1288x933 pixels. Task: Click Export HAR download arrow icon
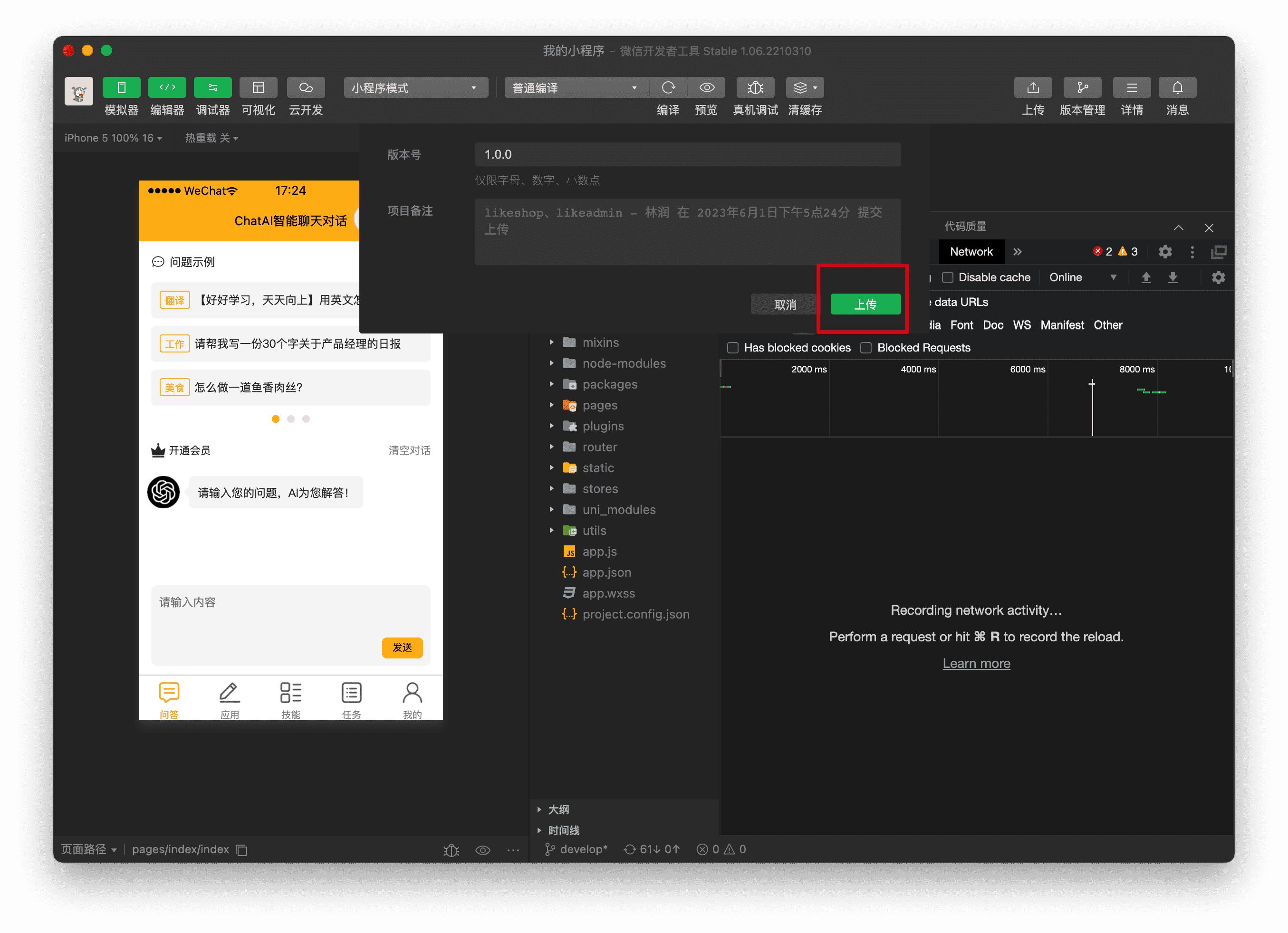(x=1173, y=277)
